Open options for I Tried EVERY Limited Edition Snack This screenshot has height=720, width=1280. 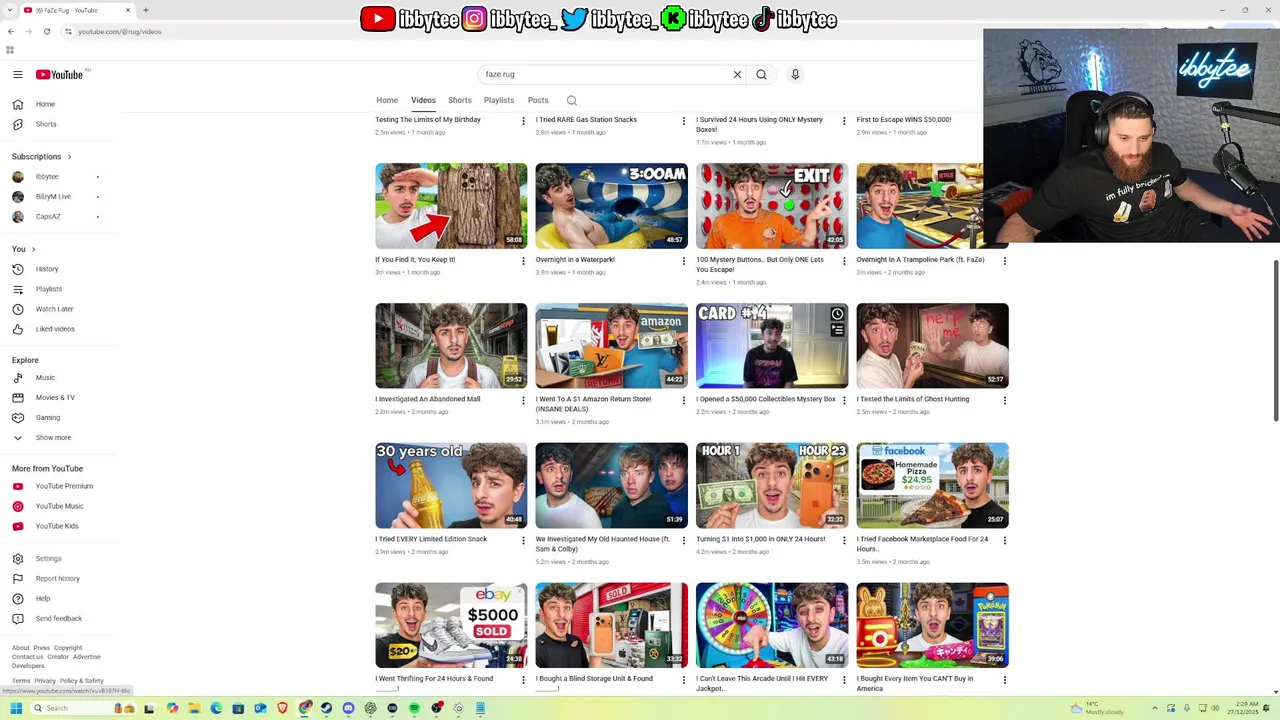(x=523, y=541)
